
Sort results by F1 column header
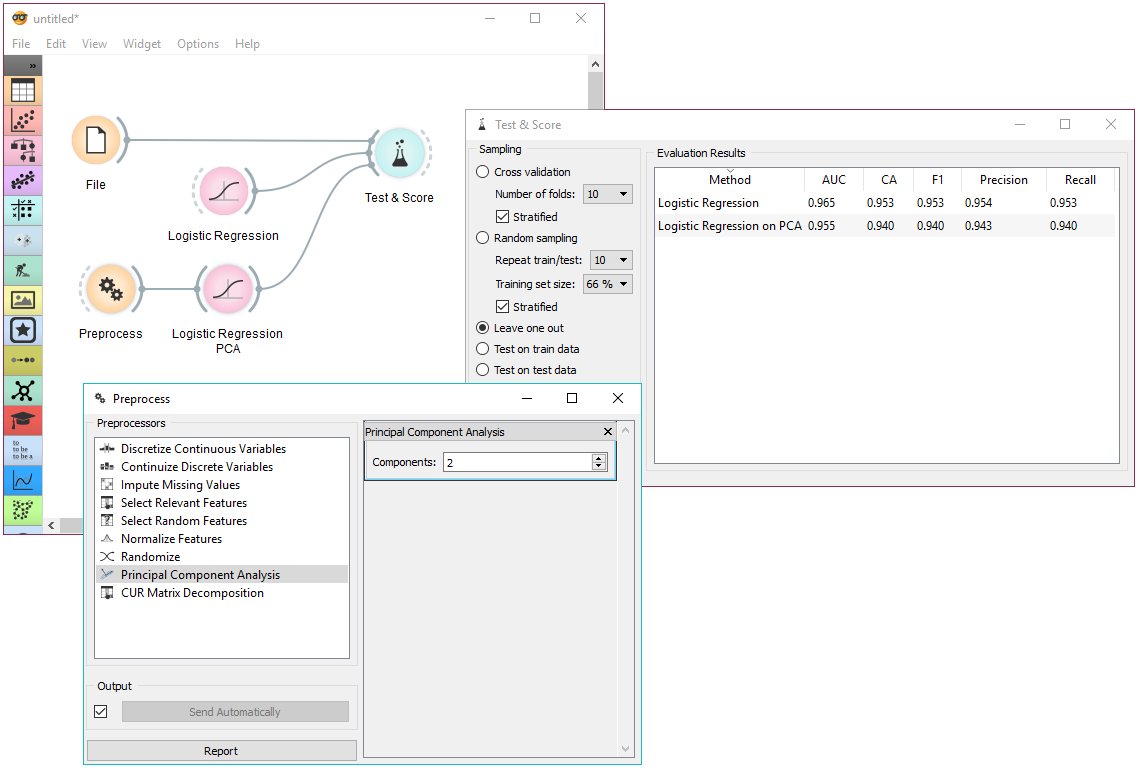point(938,180)
